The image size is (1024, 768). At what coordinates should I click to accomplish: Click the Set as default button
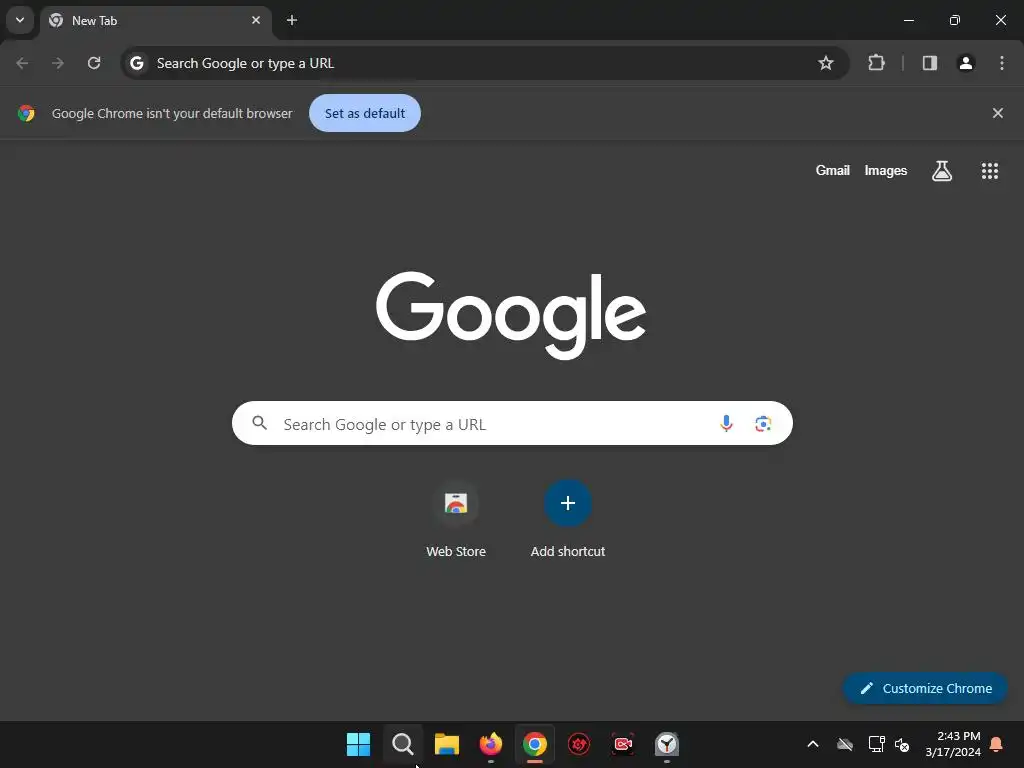pos(365,113)
